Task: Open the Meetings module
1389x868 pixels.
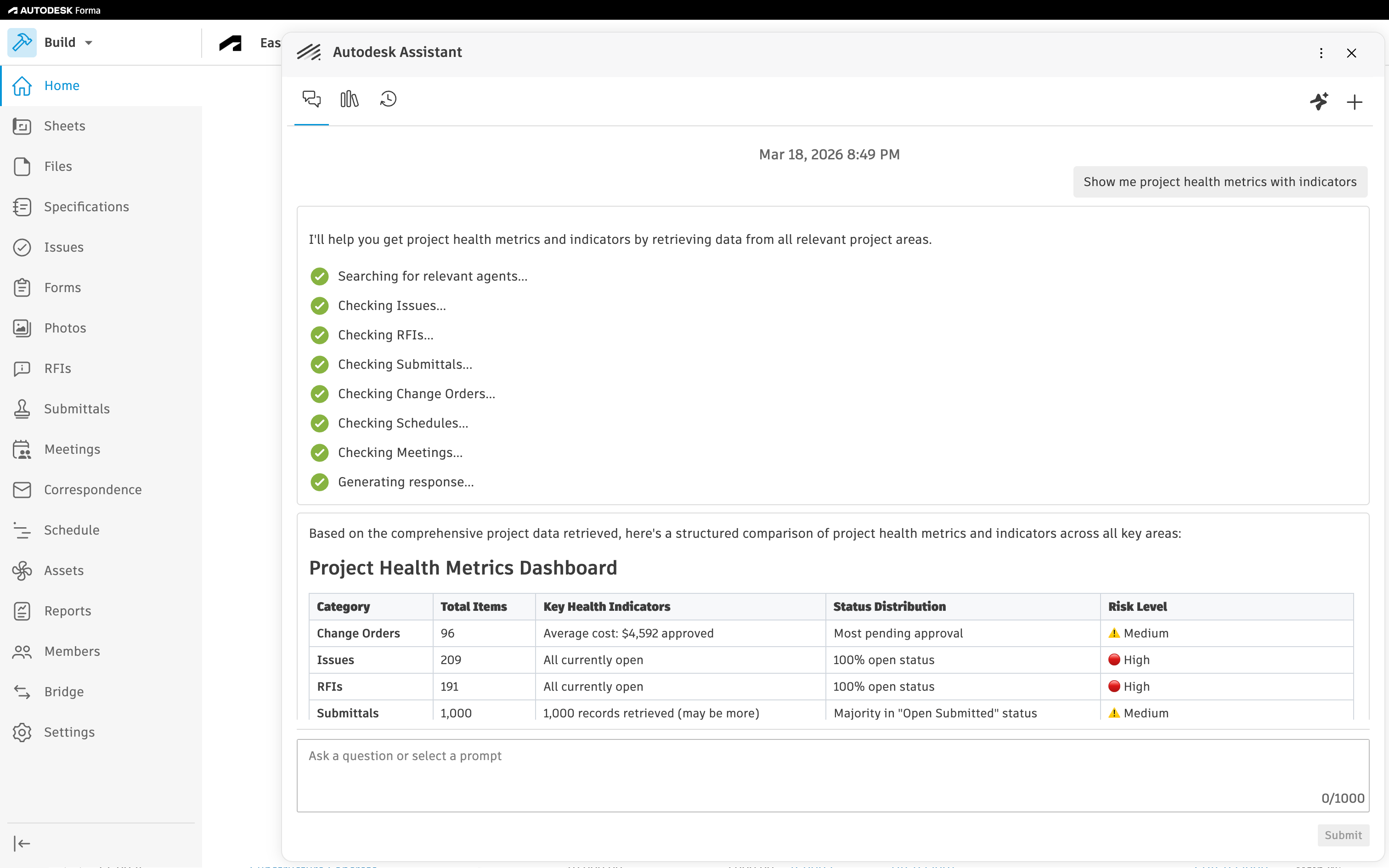Action: pyautogui.click(x=101, y=450)
